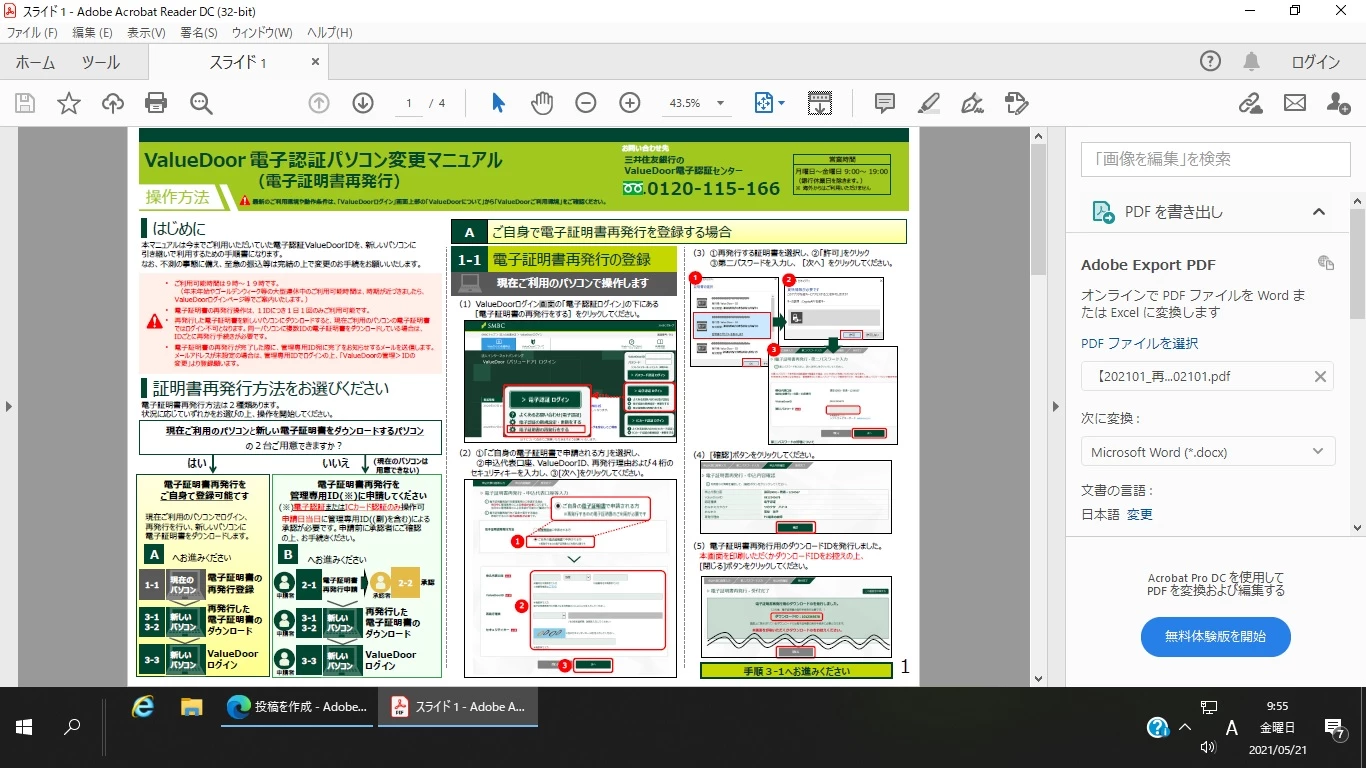Open the ウィンドウ(W) menu
Screen dimensions: 1366x768
262,33
